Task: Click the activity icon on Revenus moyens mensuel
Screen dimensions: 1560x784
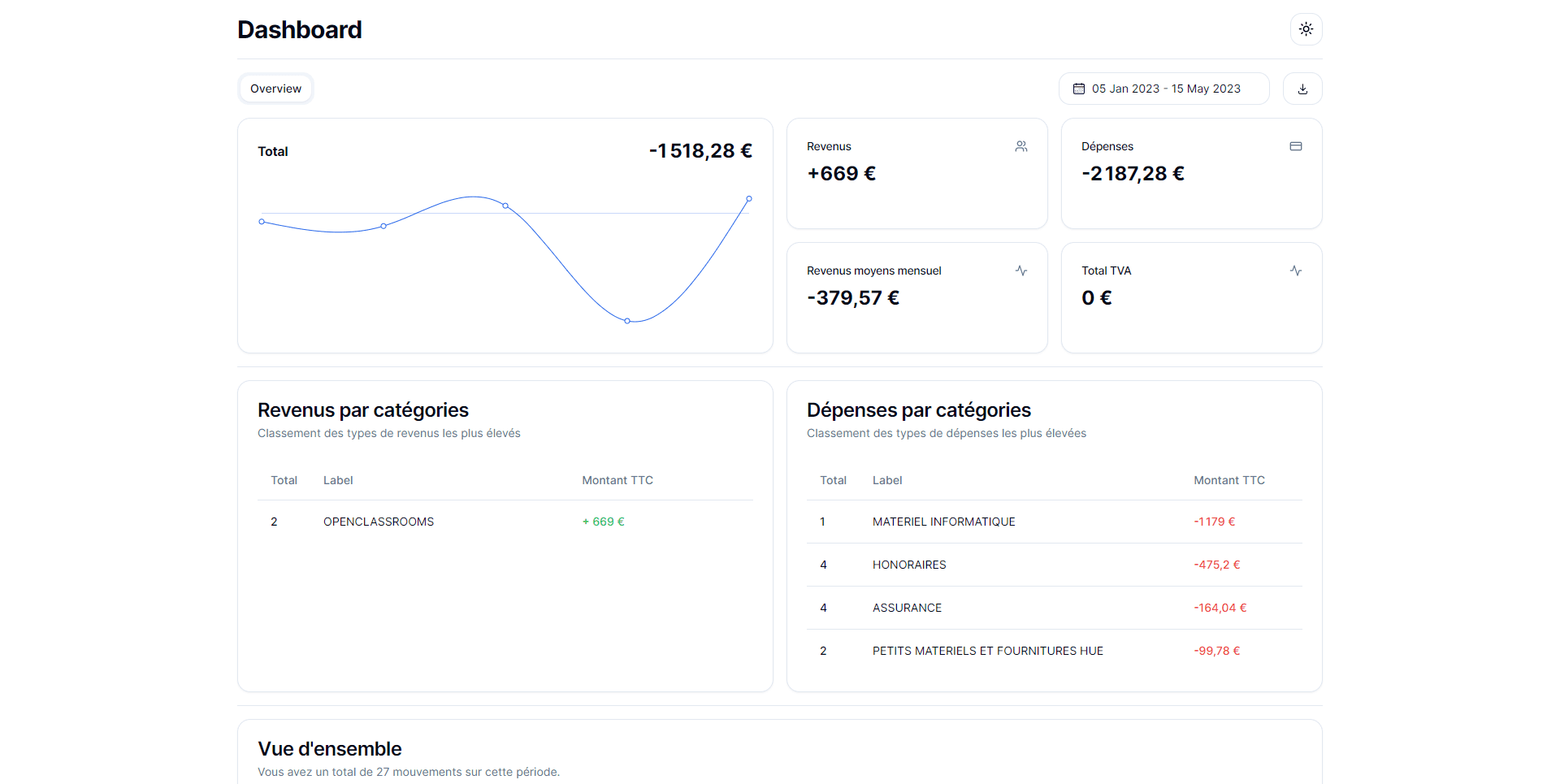Action: coord(1021,271)
